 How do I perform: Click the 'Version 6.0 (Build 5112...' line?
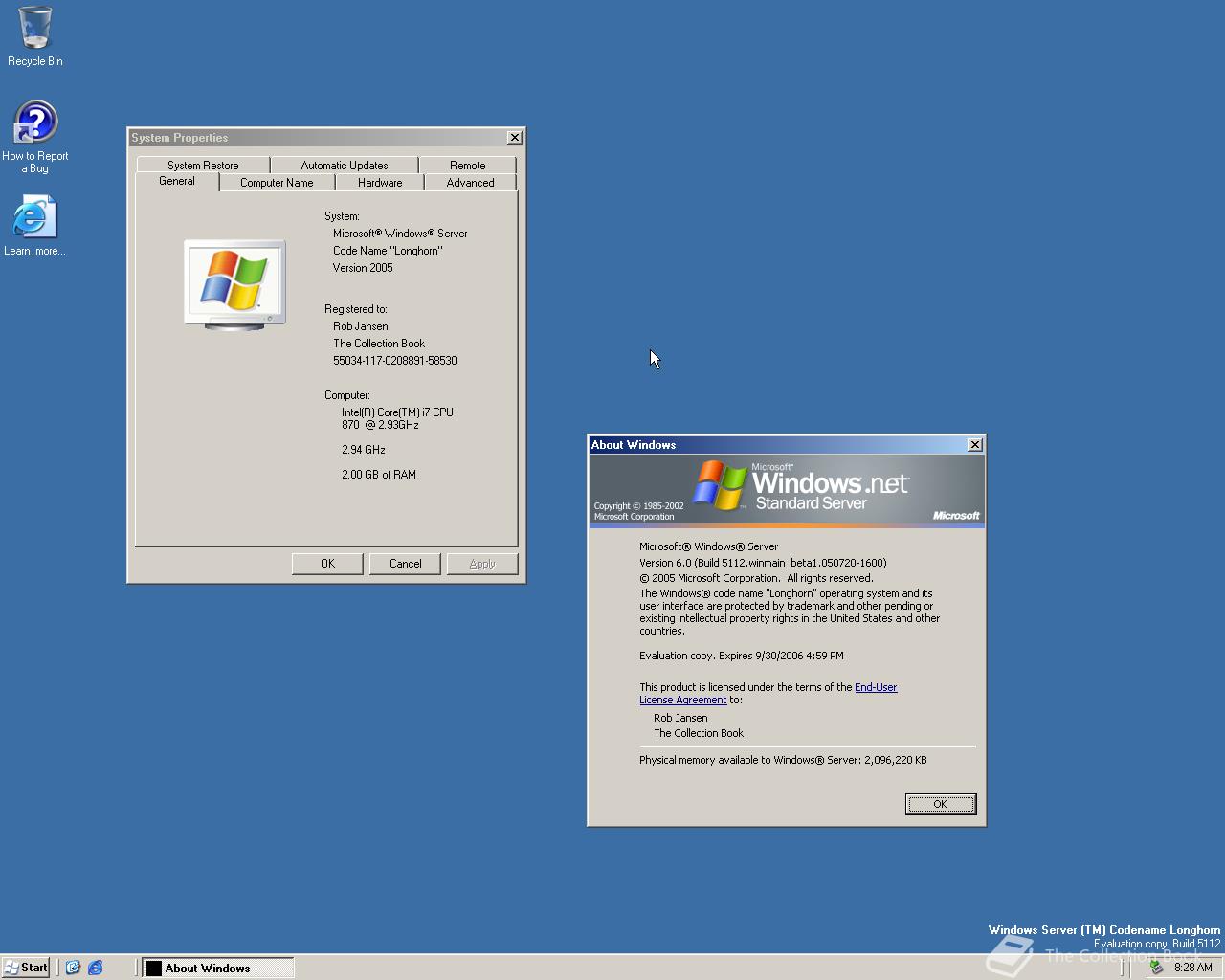click(x=763, y=563)
